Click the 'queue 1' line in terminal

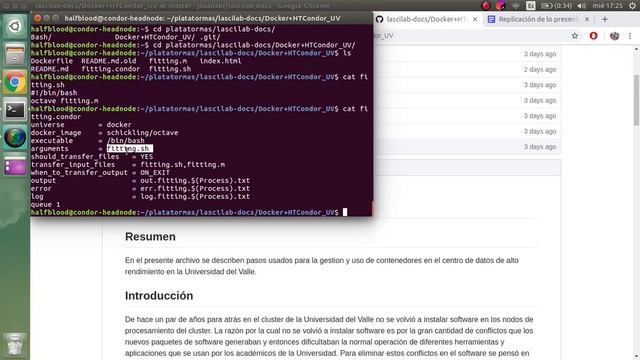tap(45, 204)
